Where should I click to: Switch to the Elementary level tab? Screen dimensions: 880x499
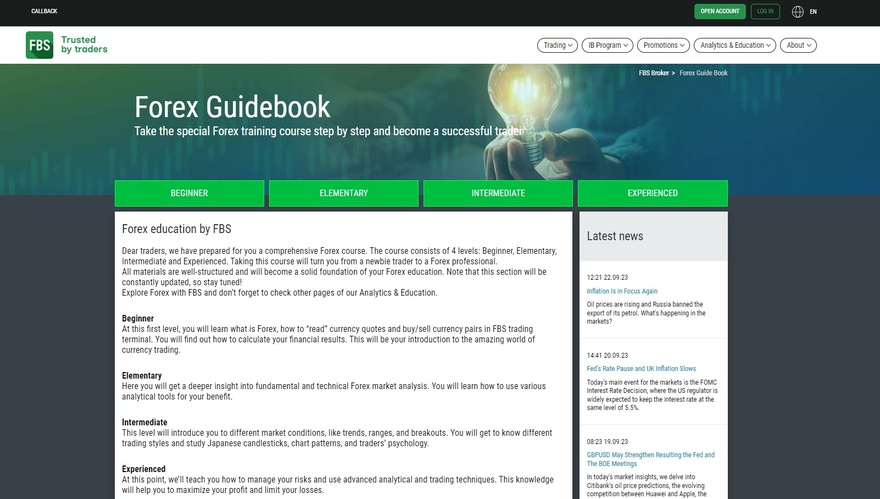(x=343, y=193)
